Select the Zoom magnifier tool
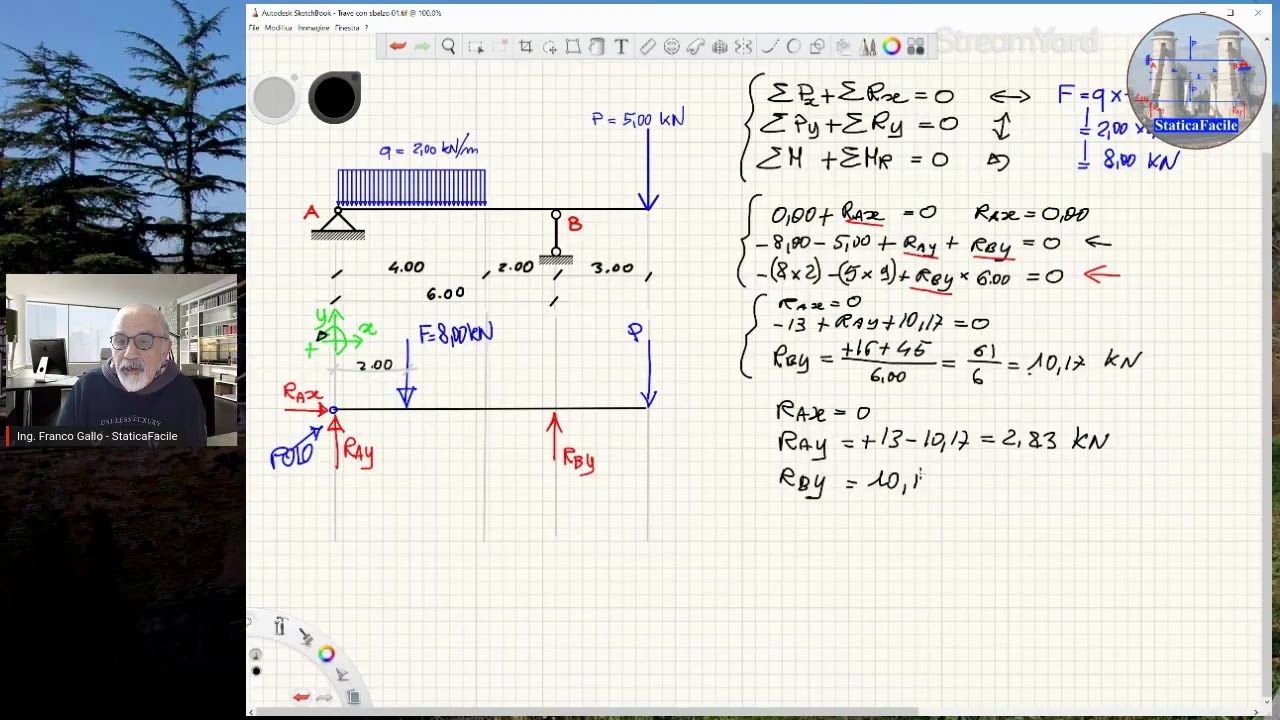 click(449, 47)
